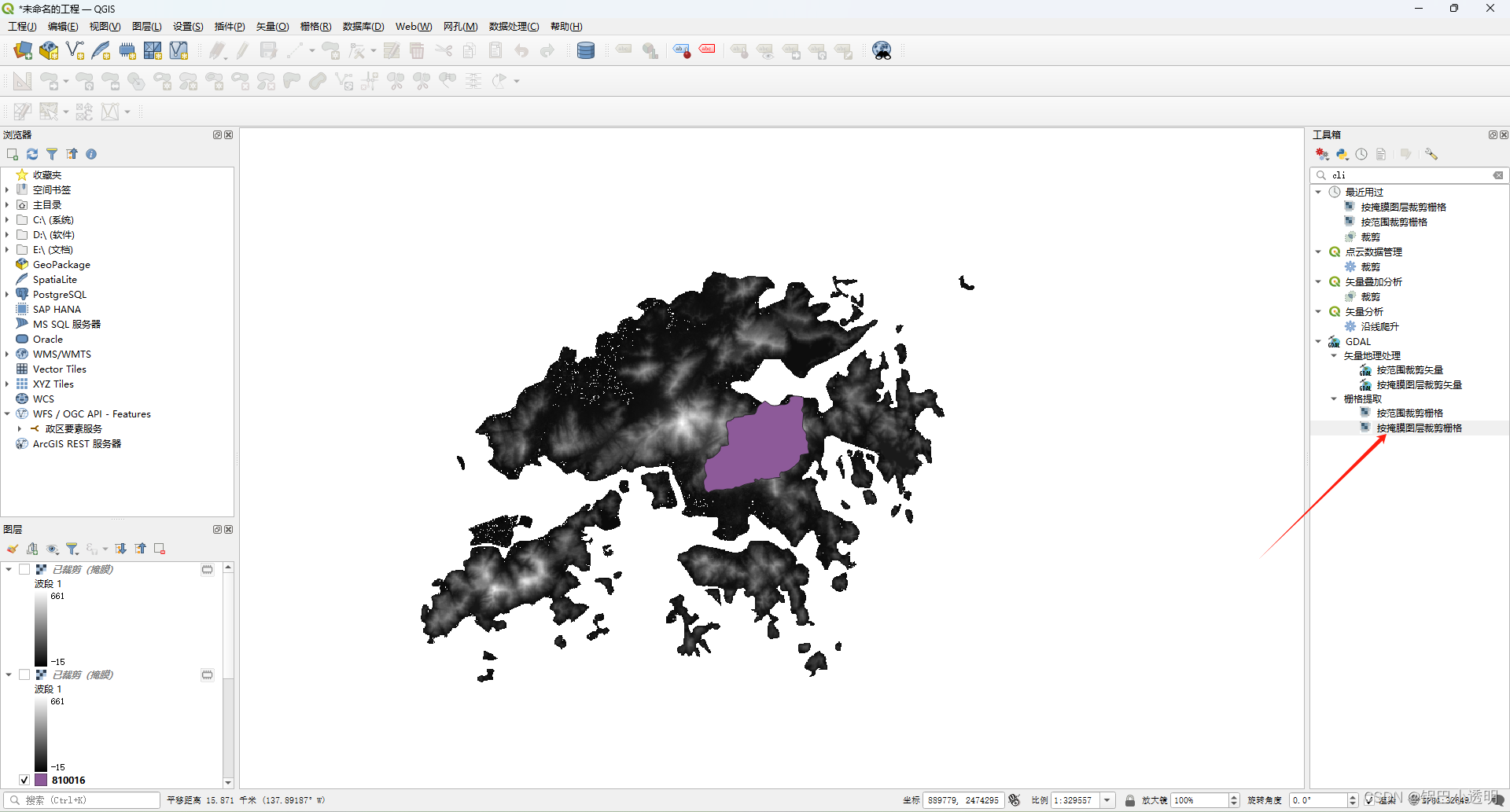The image size is (1510, 812).
Task: Open processing history clock icon
Action: click(1361, 154)
